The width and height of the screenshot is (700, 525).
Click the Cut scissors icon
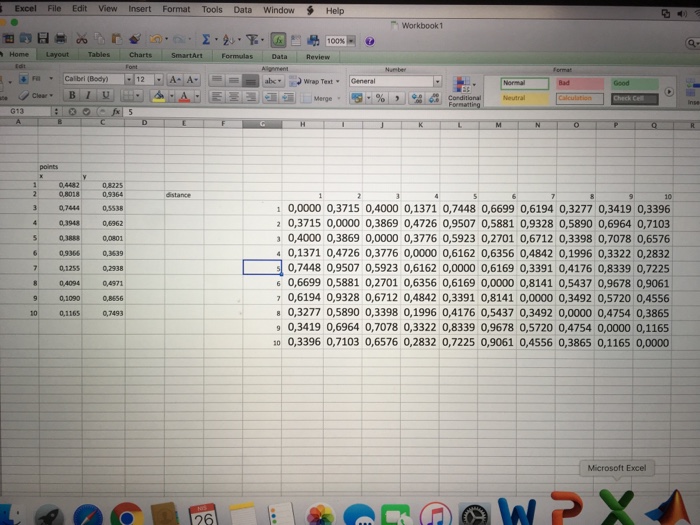coord(81,39)
